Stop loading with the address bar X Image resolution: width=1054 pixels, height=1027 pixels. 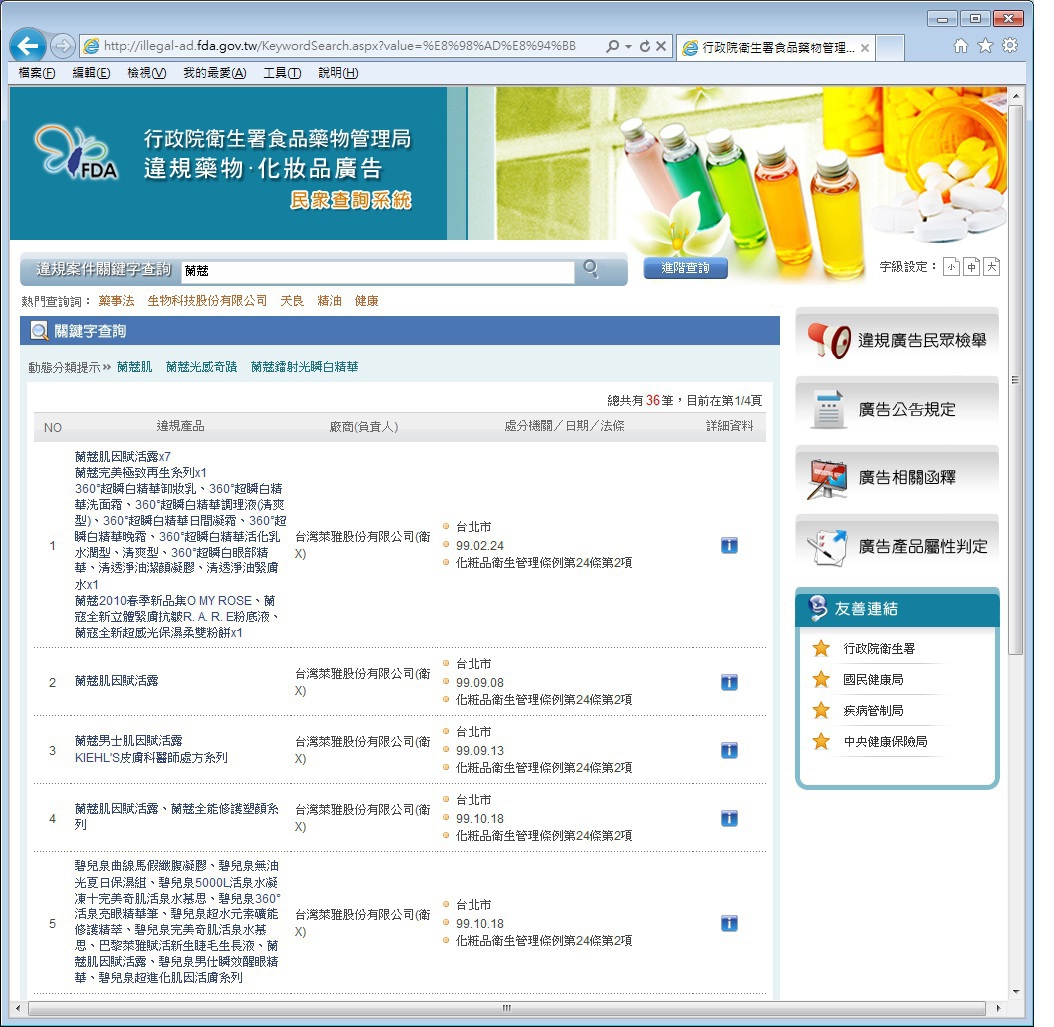click(661, 46)
